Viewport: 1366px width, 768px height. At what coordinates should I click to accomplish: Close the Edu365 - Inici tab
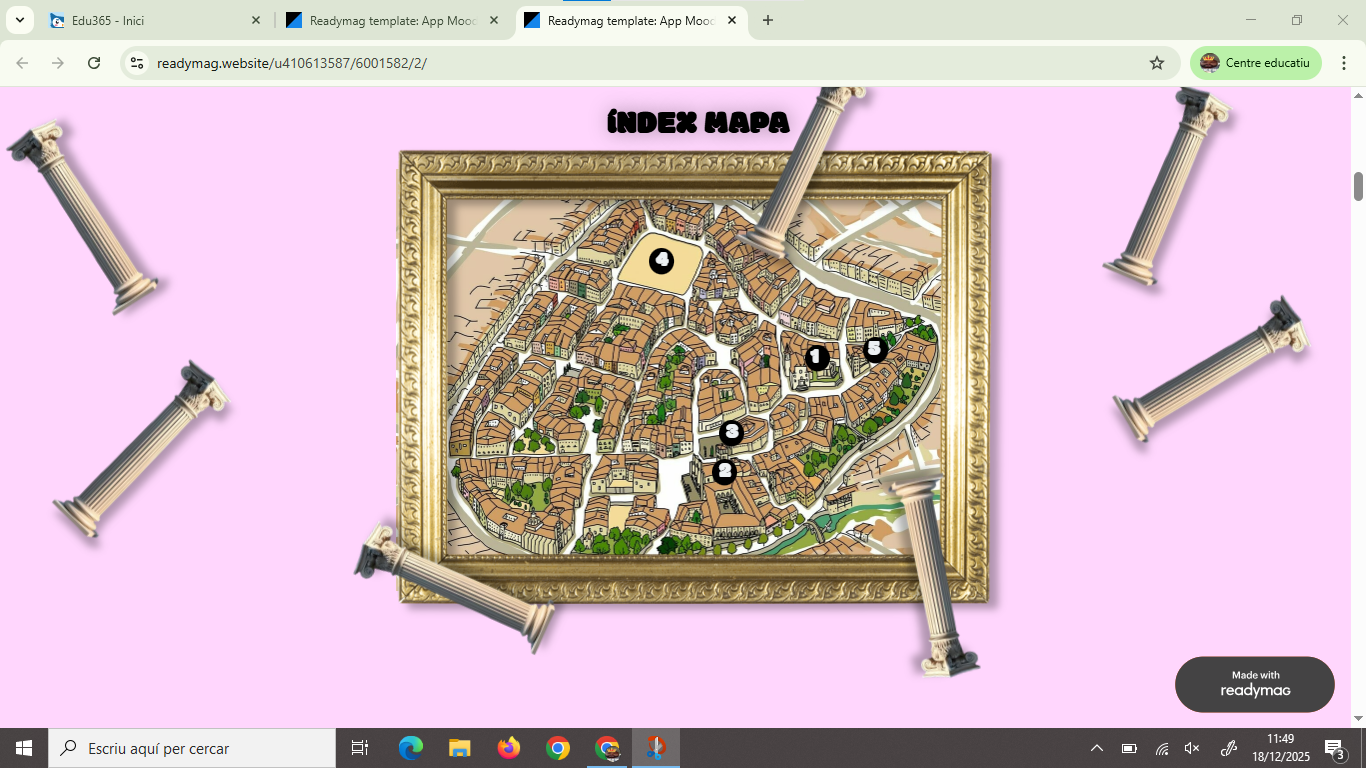(x=256, y=20)
